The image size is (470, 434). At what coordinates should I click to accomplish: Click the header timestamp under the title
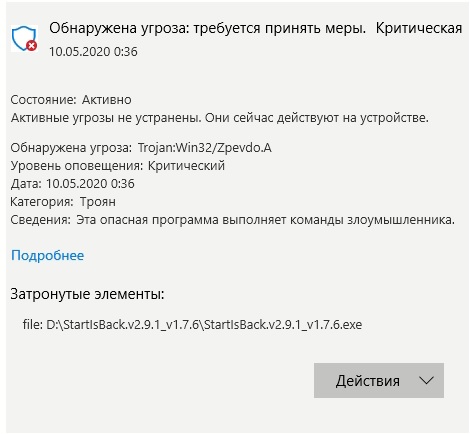coord(93,52)
